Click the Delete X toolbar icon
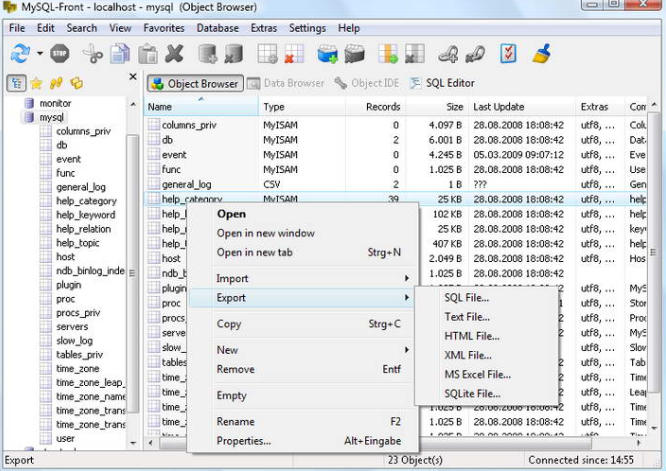The width and height of the screenshot is (666, 471). [x=175, y=53]
